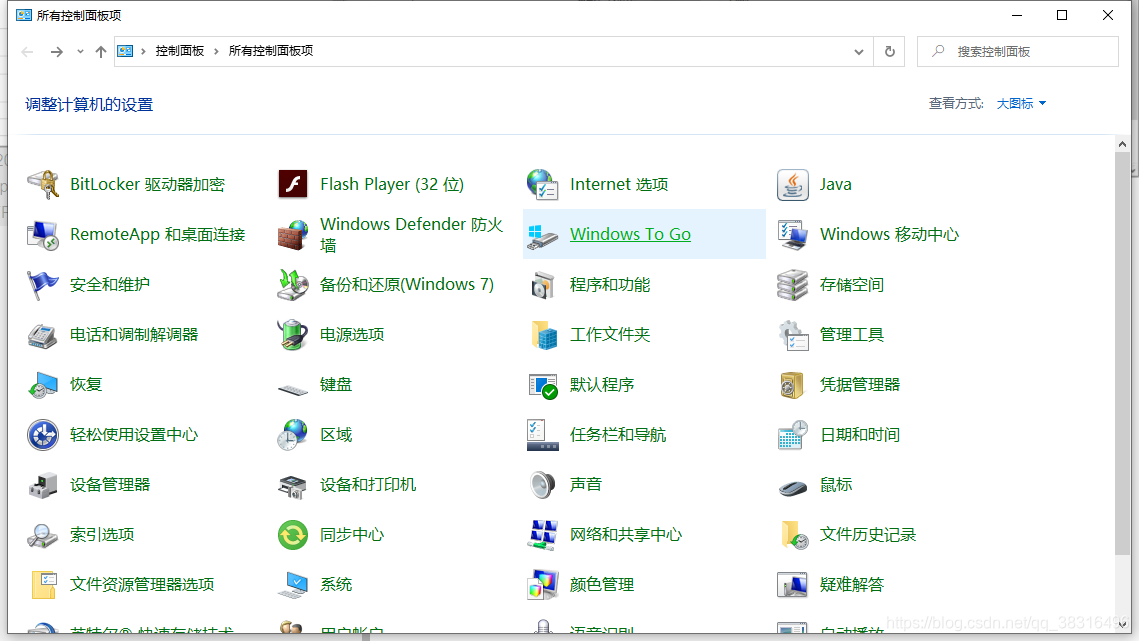The width and height of the screenshot is (1139, 641).
Task: Open 鼠标 mouse icon
Action: (793, 487)
